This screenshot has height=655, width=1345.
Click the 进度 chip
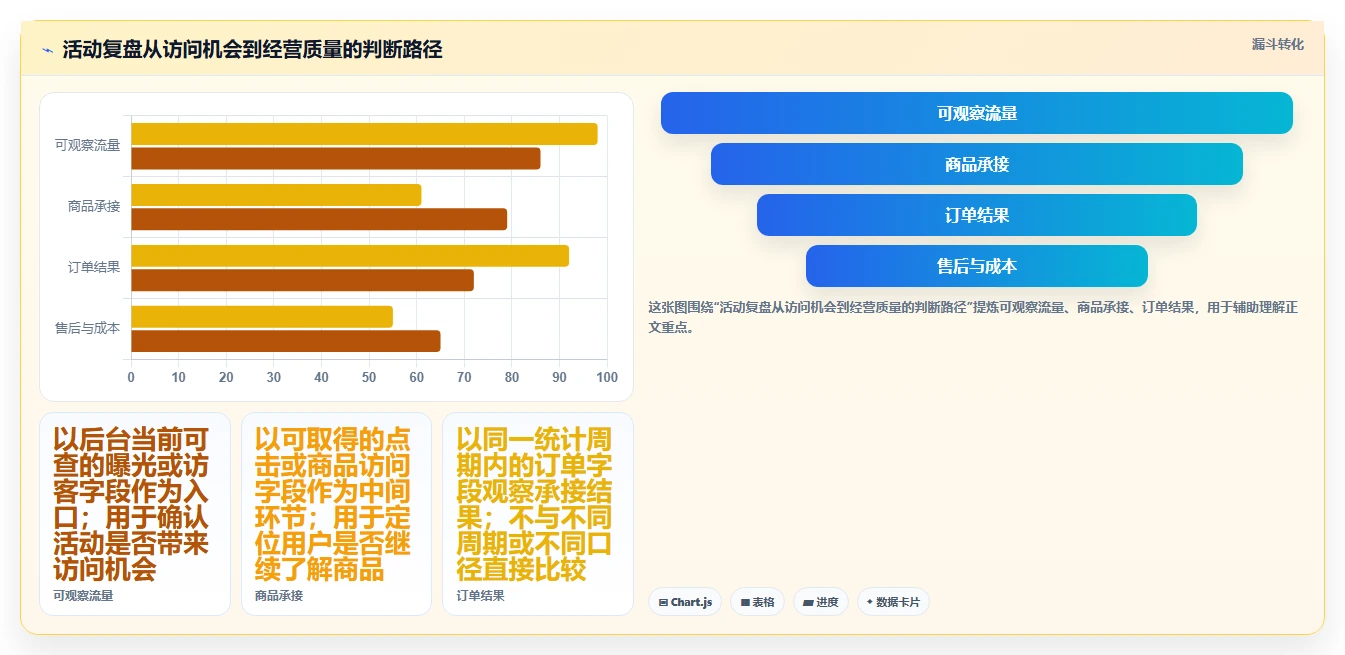click(x=821, y=602)
